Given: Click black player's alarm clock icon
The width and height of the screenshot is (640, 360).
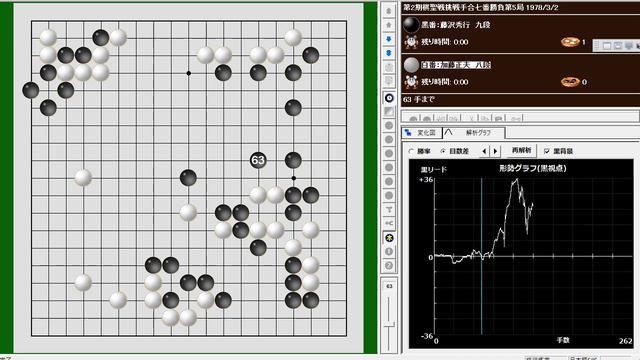Looking at the screenshot, I should pos(411,42).
